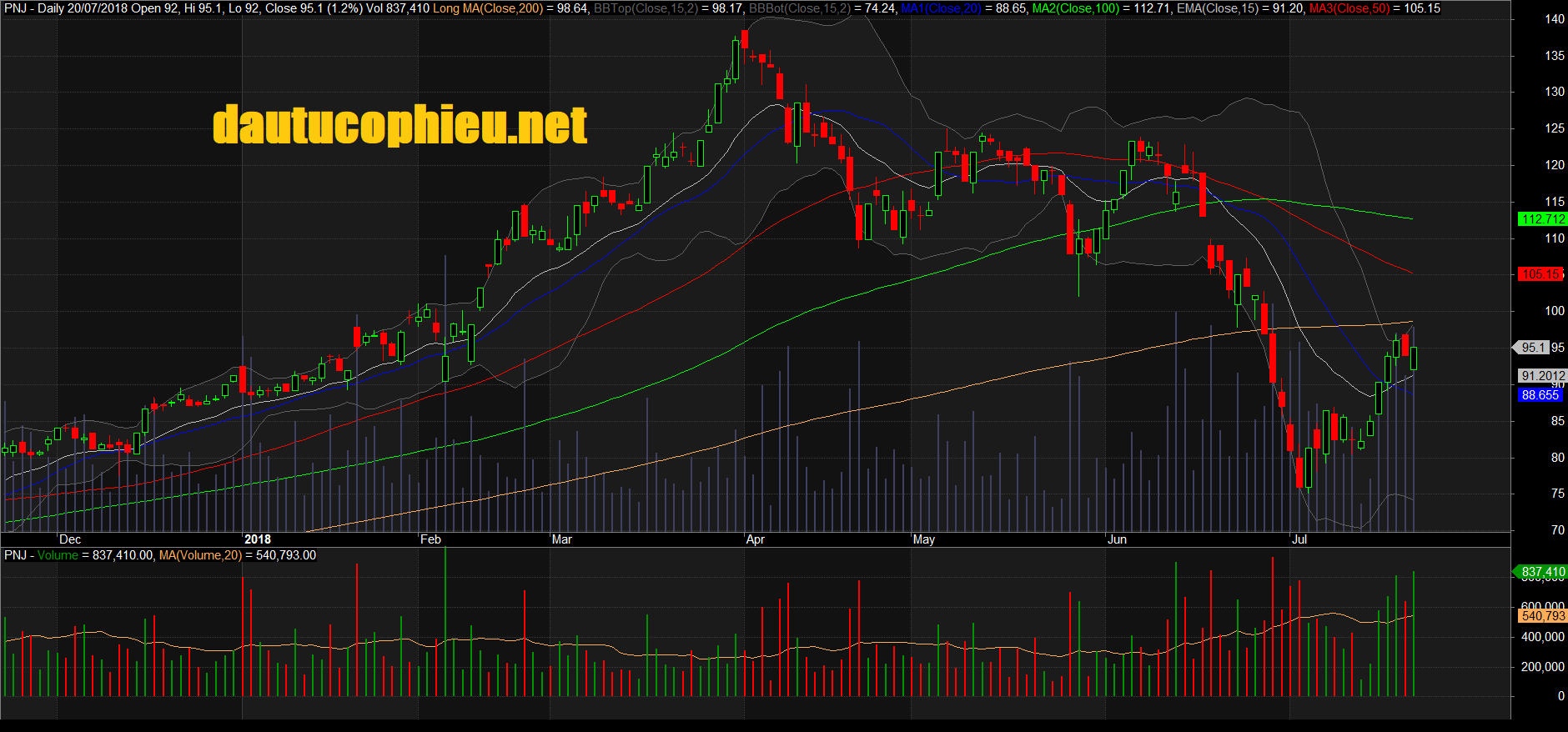Click the Jul marker on time axis
1568x732 pixels.
coord(1299,539)
